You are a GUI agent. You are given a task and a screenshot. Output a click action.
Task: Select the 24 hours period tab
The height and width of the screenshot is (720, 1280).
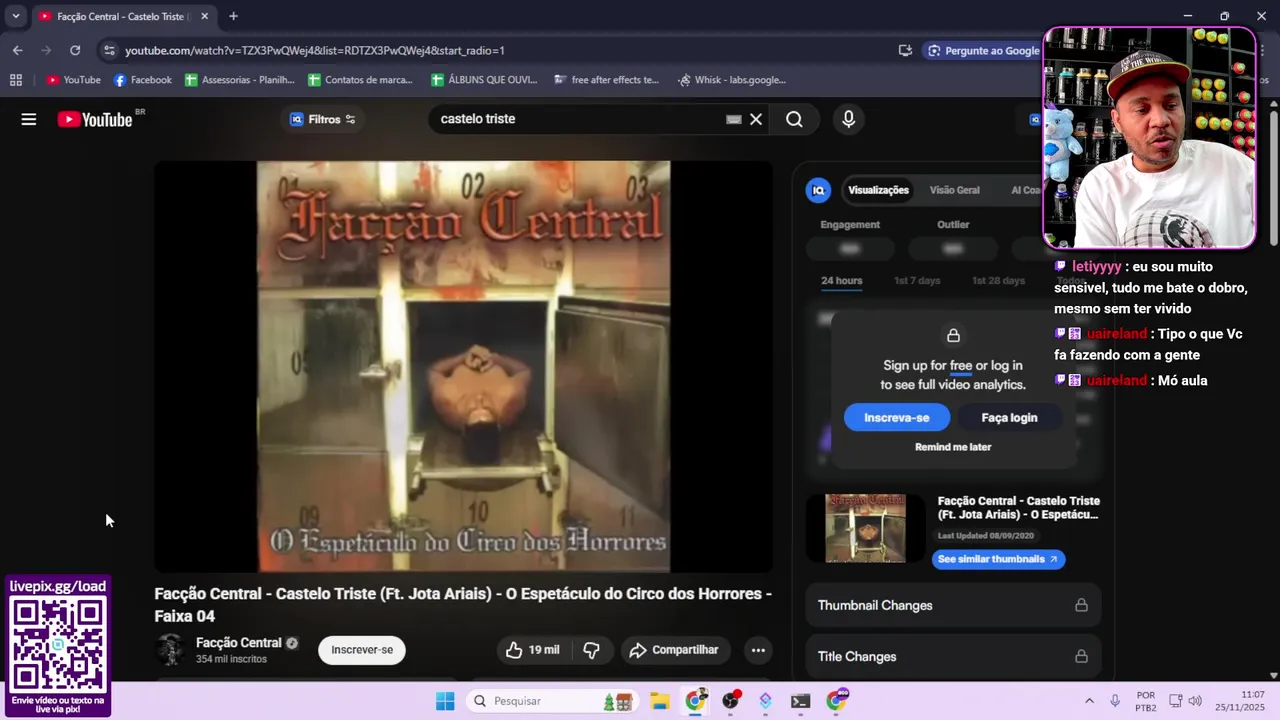(x=842, y=281)
